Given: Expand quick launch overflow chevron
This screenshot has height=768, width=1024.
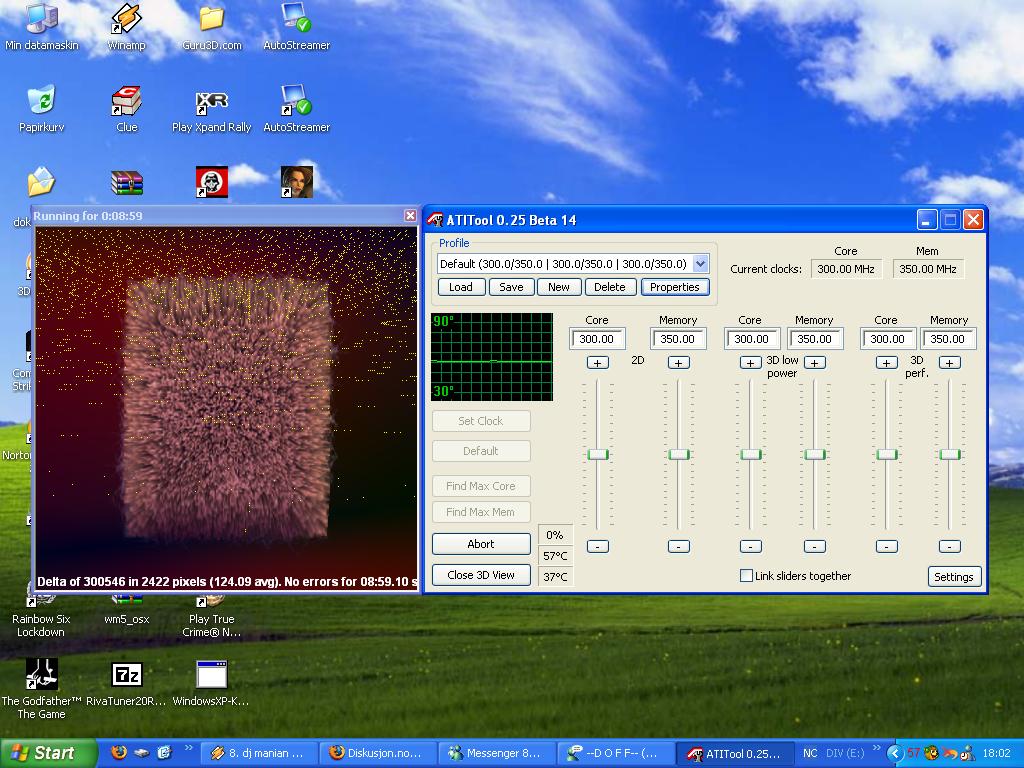Looking at the screenshot, I should click(x=189, y=748).
